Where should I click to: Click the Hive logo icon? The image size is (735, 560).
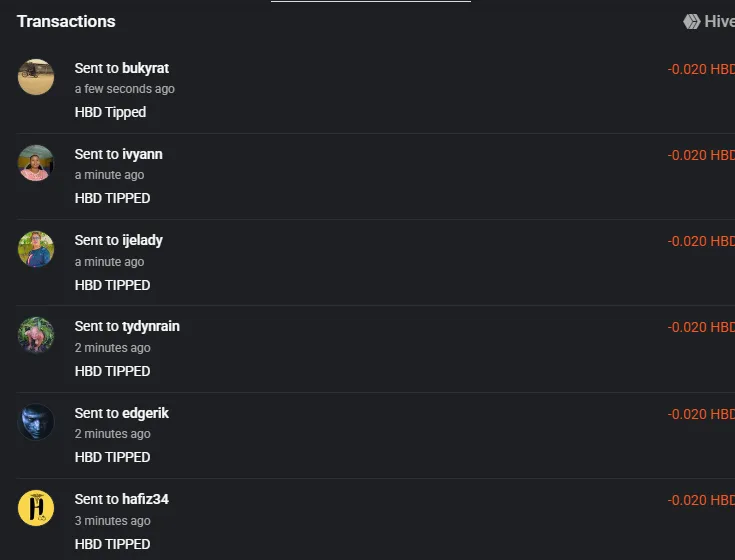[692, 22]
